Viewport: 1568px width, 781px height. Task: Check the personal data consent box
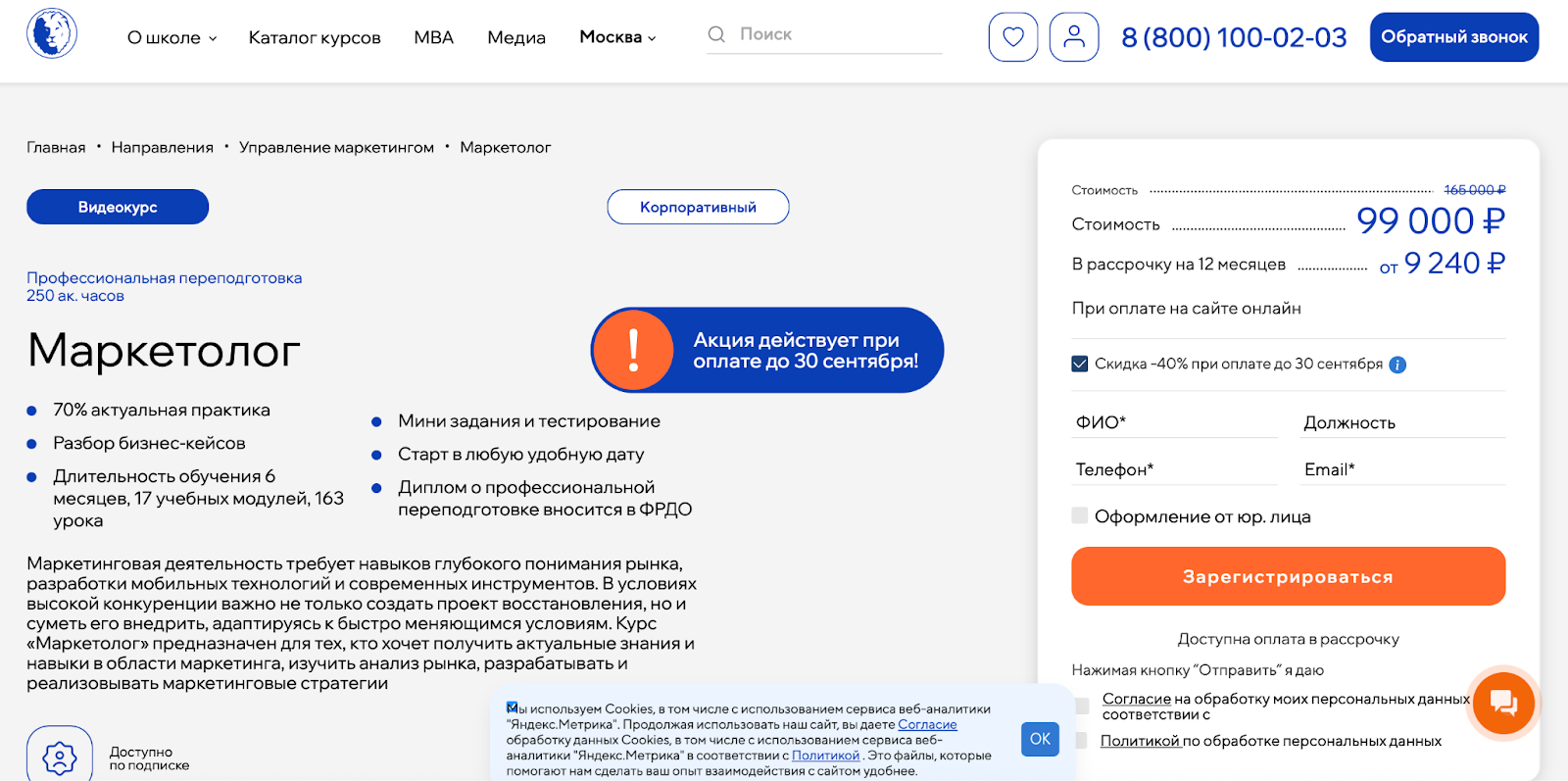pos(1082,706)
